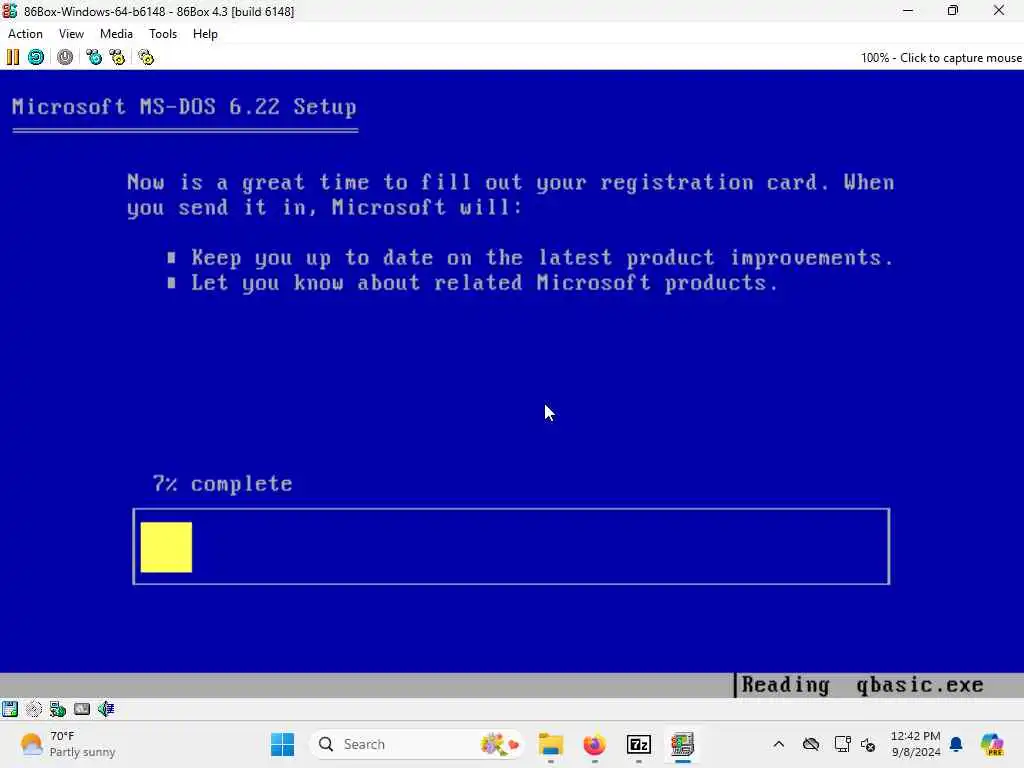This screenshot has height=768, width=1024.
Task: Click inside the MS-DOS setup progress bar
Action: [511, 547]
